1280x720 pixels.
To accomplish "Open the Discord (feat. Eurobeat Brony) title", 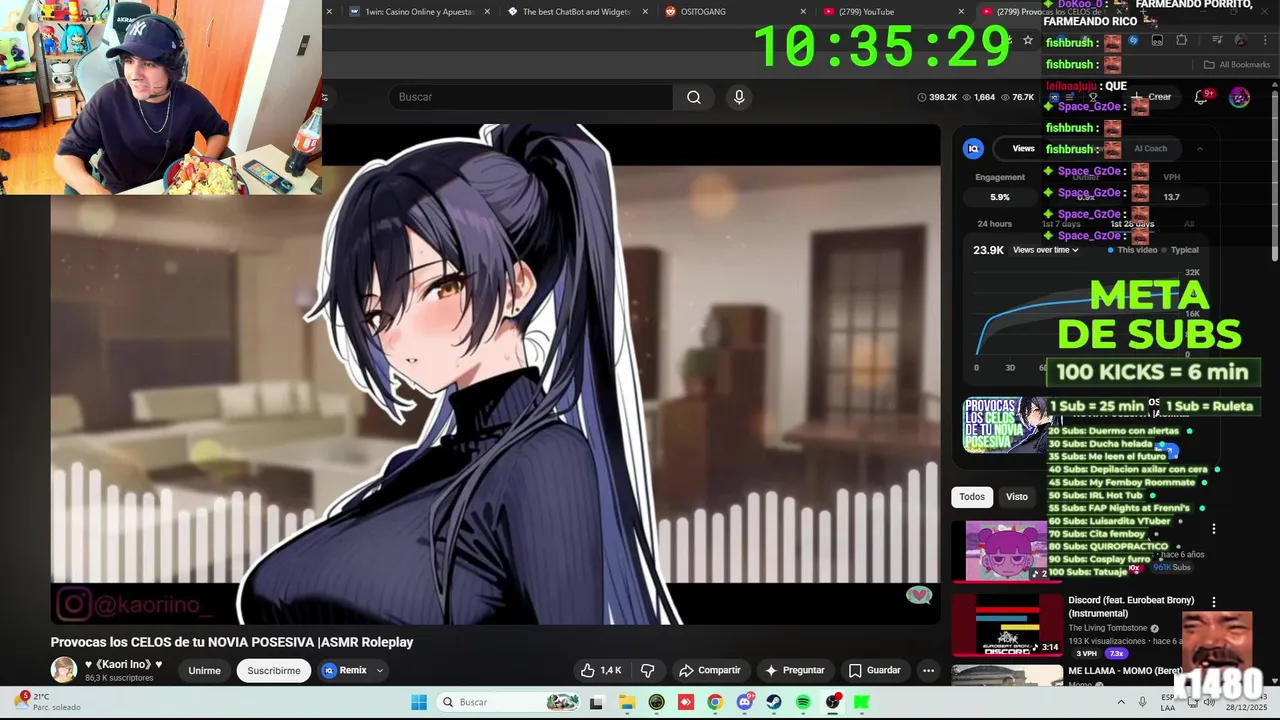I will (x=1131, y=607).
